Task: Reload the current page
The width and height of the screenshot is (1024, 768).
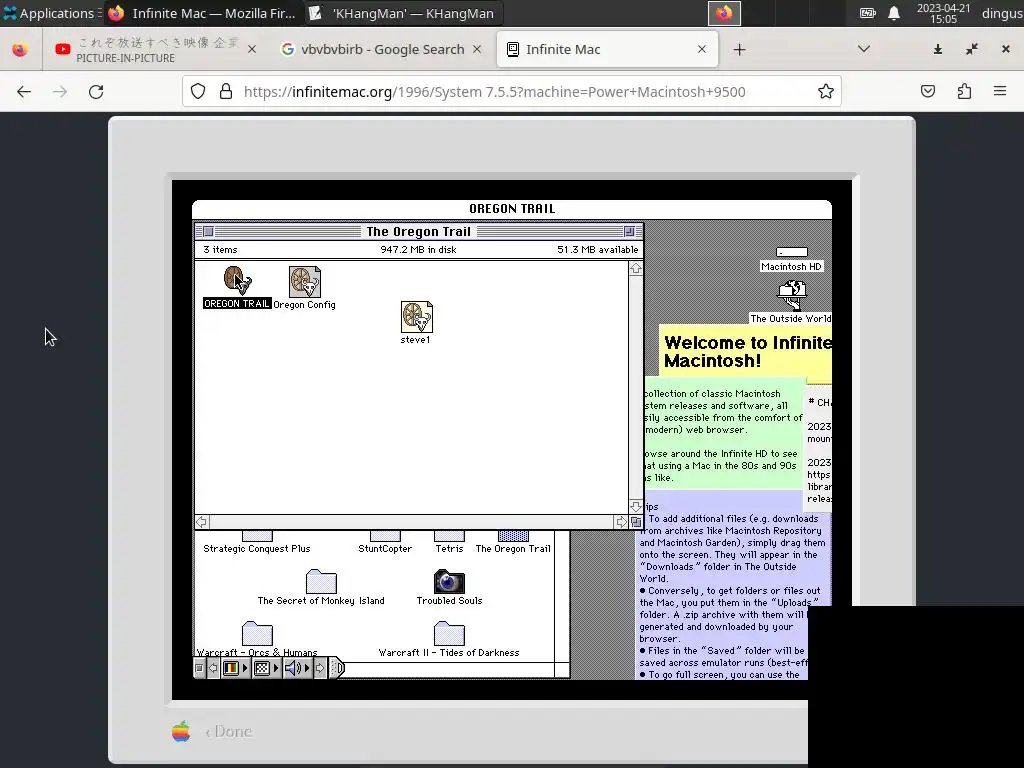Action: click(96, 91)
